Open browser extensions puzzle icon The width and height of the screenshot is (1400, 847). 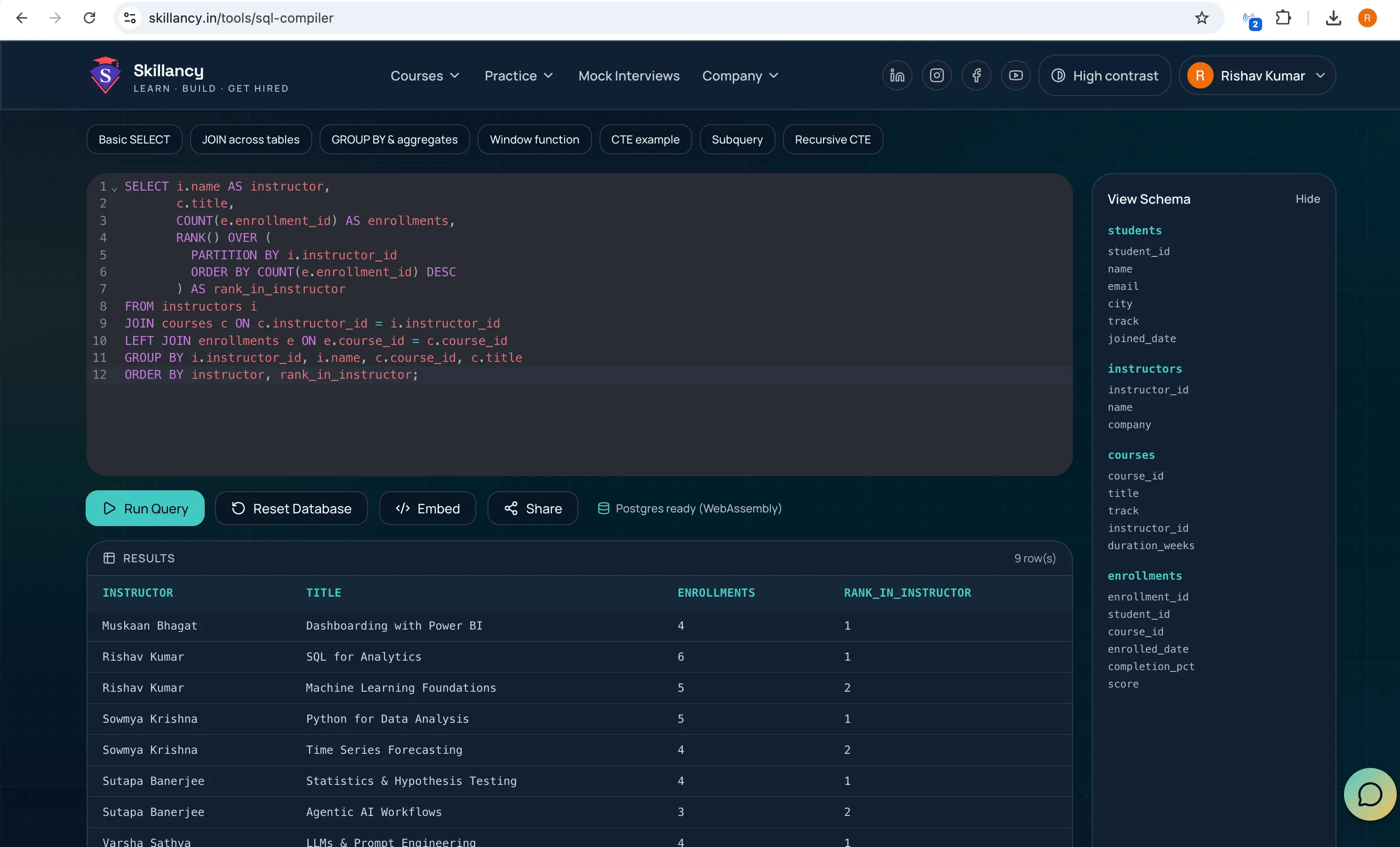click(1283, 18)
